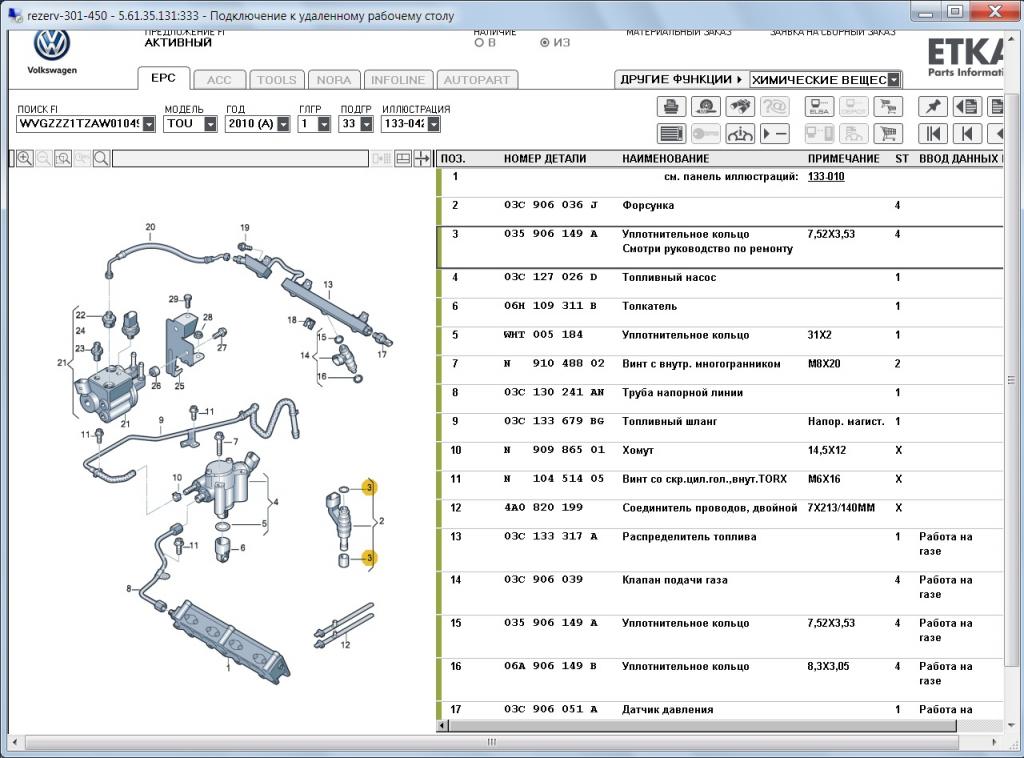
Task: Click the НАИМЕНОВАНИЕ column header
Action: click(665, 159)
